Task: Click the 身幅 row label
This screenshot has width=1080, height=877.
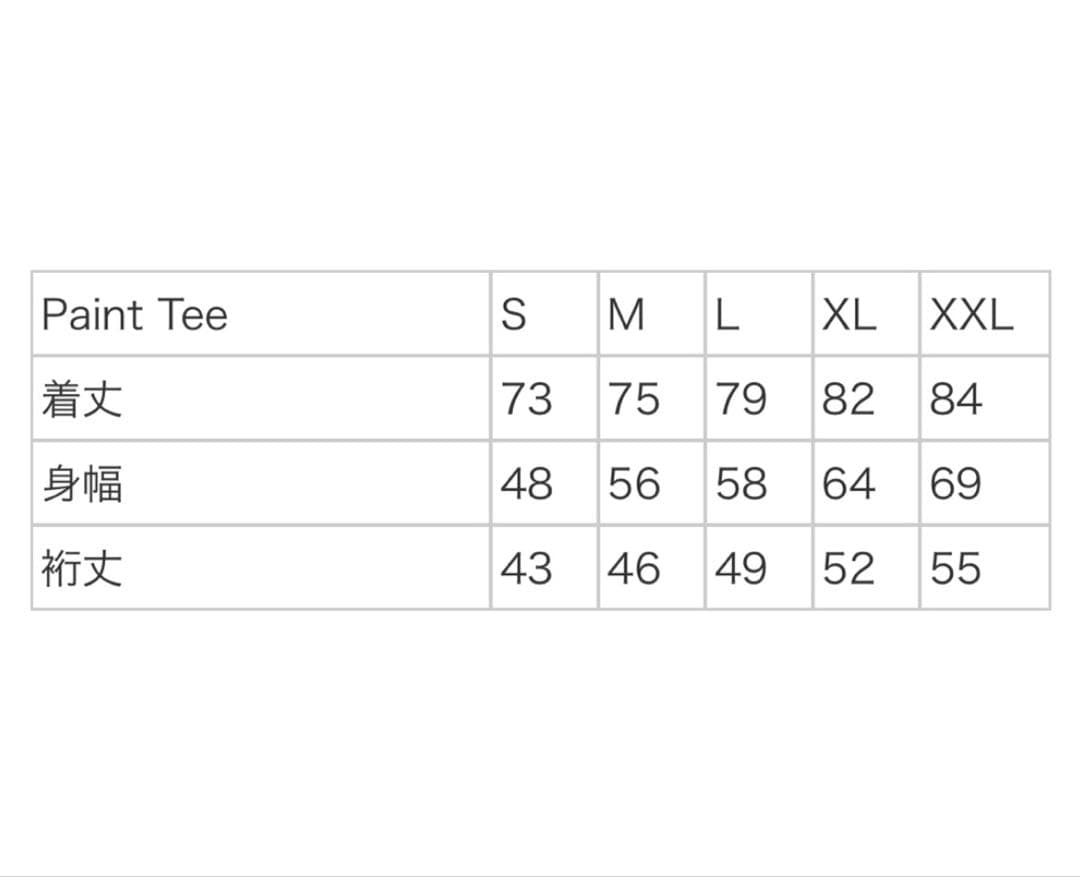Action: tap(82, 483)
